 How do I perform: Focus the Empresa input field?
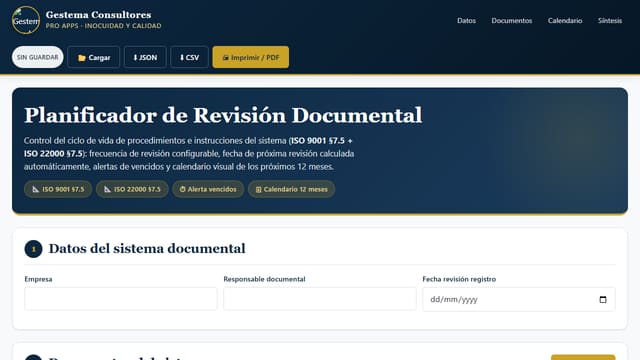tap(121, 299)
